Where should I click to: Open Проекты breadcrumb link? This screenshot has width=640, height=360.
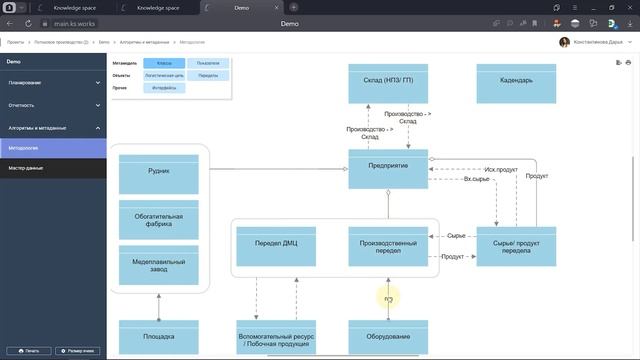(x=16, y=42)
